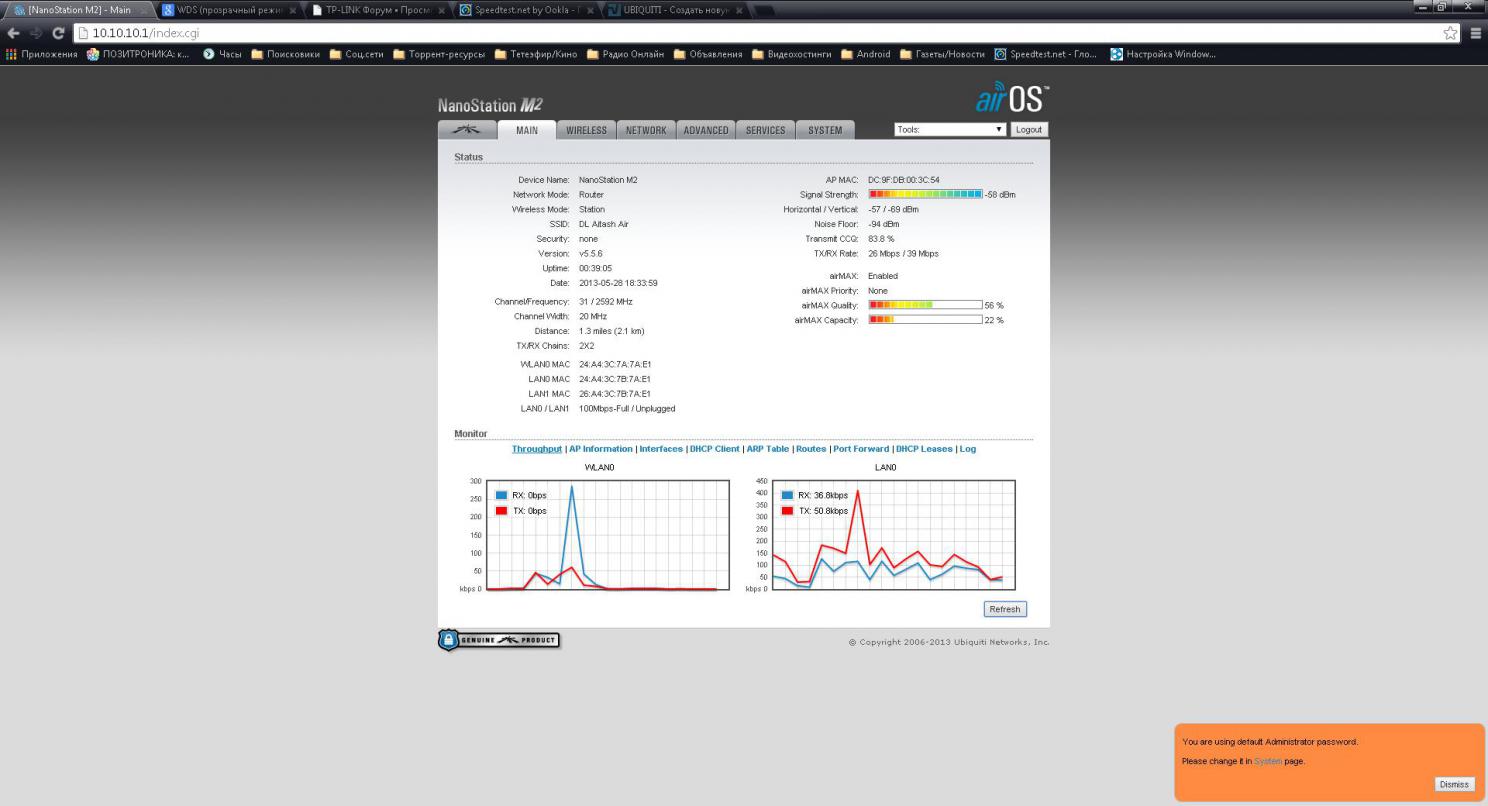The image size is (1488, 806).
Task: Open the new tab button
Action: coord(766,10)
